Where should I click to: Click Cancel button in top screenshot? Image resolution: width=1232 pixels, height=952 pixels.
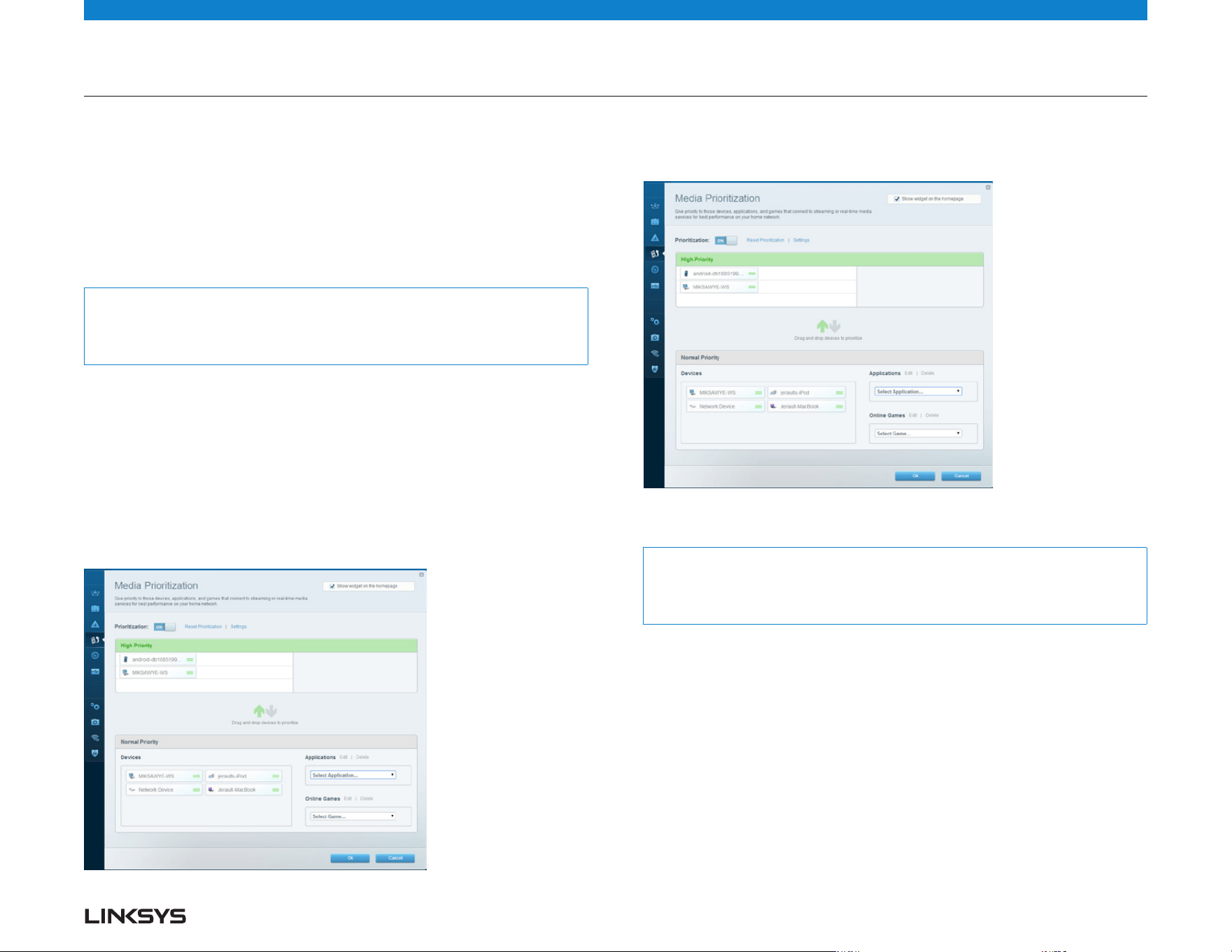(961, 476)
